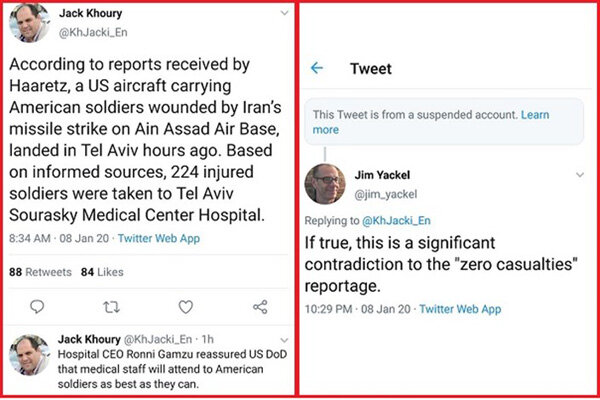This screenshot has width=600, height=400.
Task: Click the reply speech bubble icon
Action: (37, 307)
